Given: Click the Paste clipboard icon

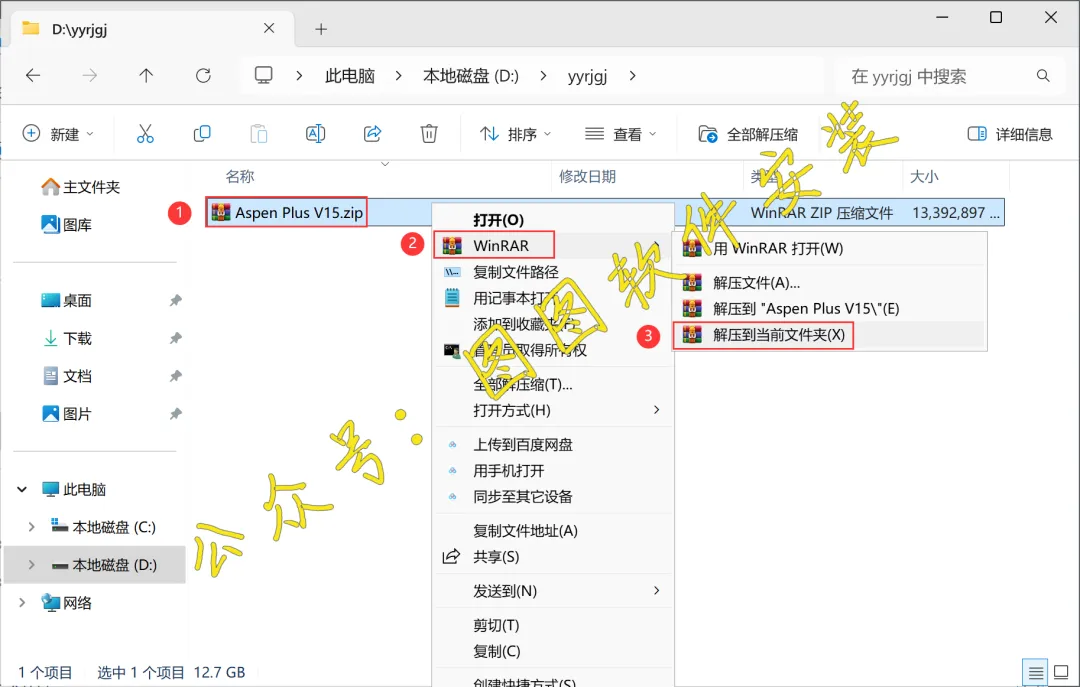Looking at the screenshot, I should (259, 134).
